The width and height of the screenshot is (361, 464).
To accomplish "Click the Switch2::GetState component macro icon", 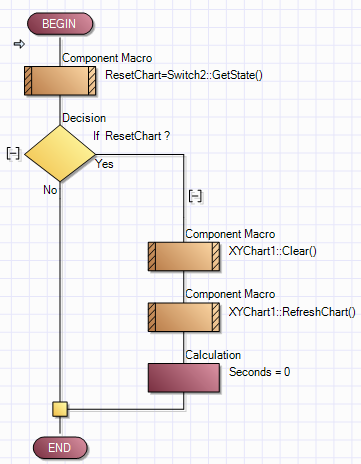I will click(x=60, y=81).
